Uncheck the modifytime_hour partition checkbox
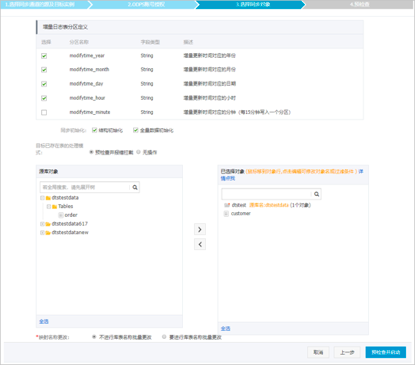This screenshot has height=365, width=415. point(44,98)
